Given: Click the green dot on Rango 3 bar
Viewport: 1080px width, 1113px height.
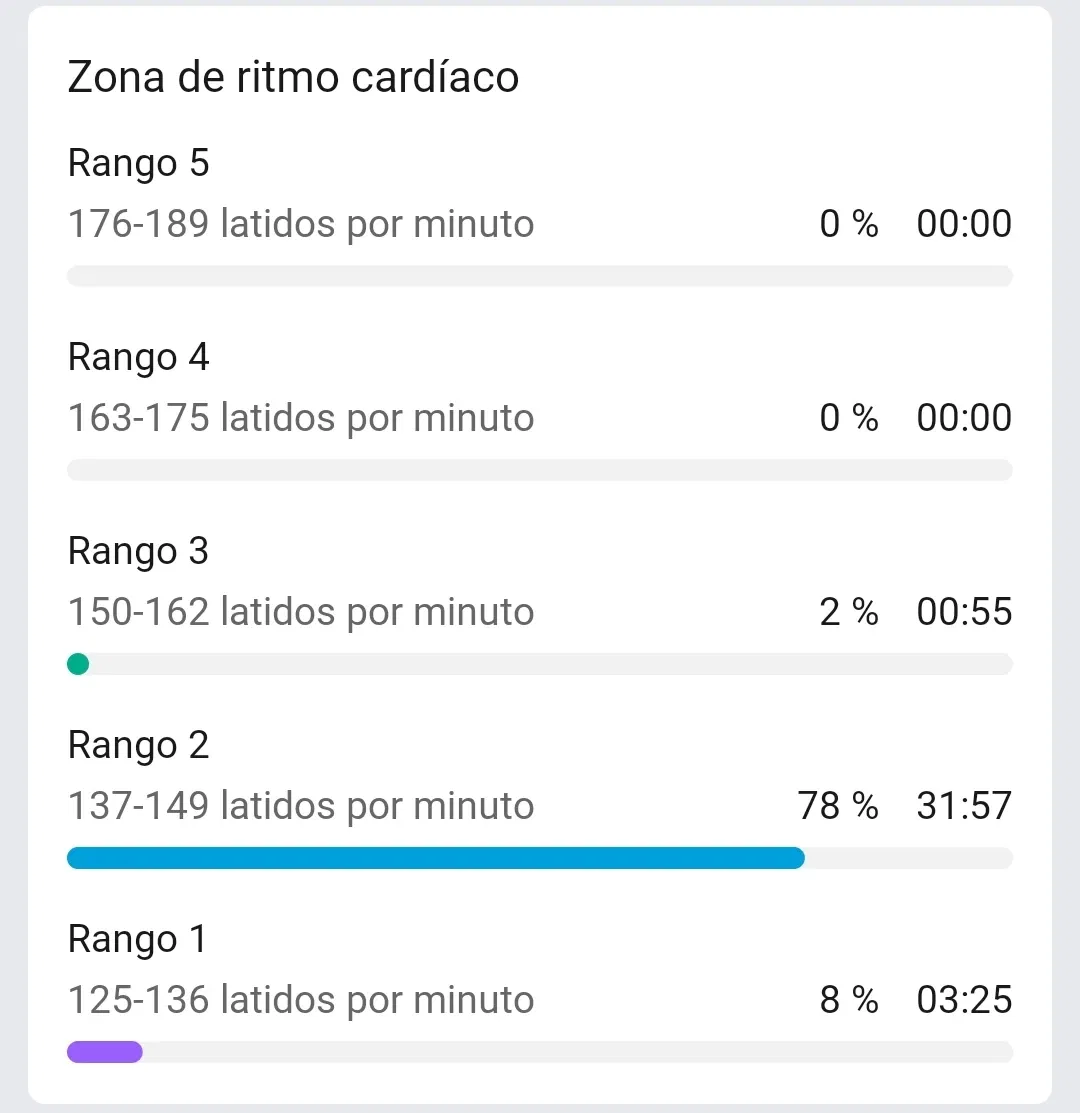Looking at the screenshot, I should (x=78, y=664).
